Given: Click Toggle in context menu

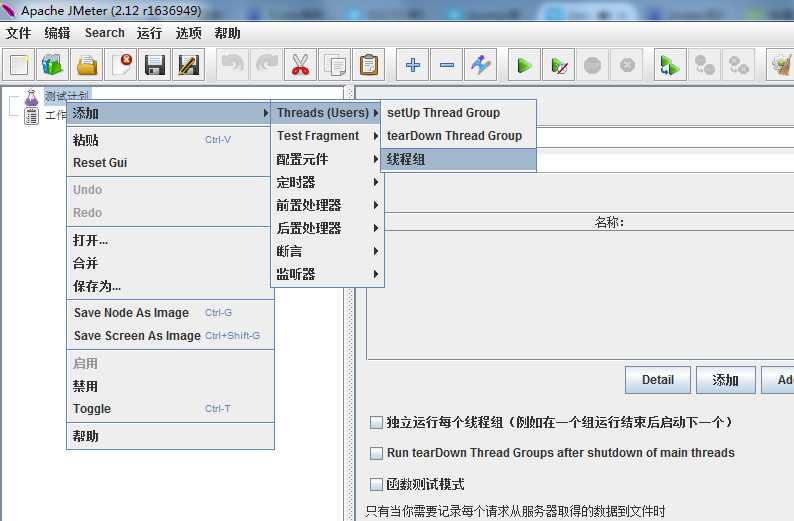Looking at the screenshot, I should [171, 409].
